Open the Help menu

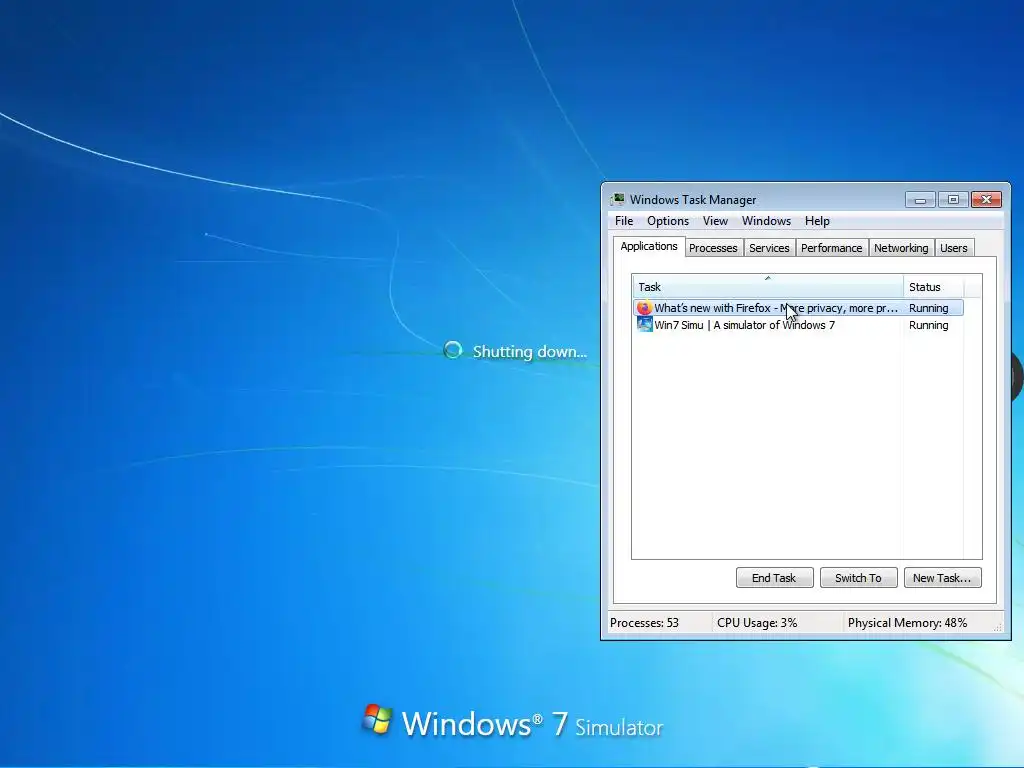pyautogui.click(x=817, y=221)
